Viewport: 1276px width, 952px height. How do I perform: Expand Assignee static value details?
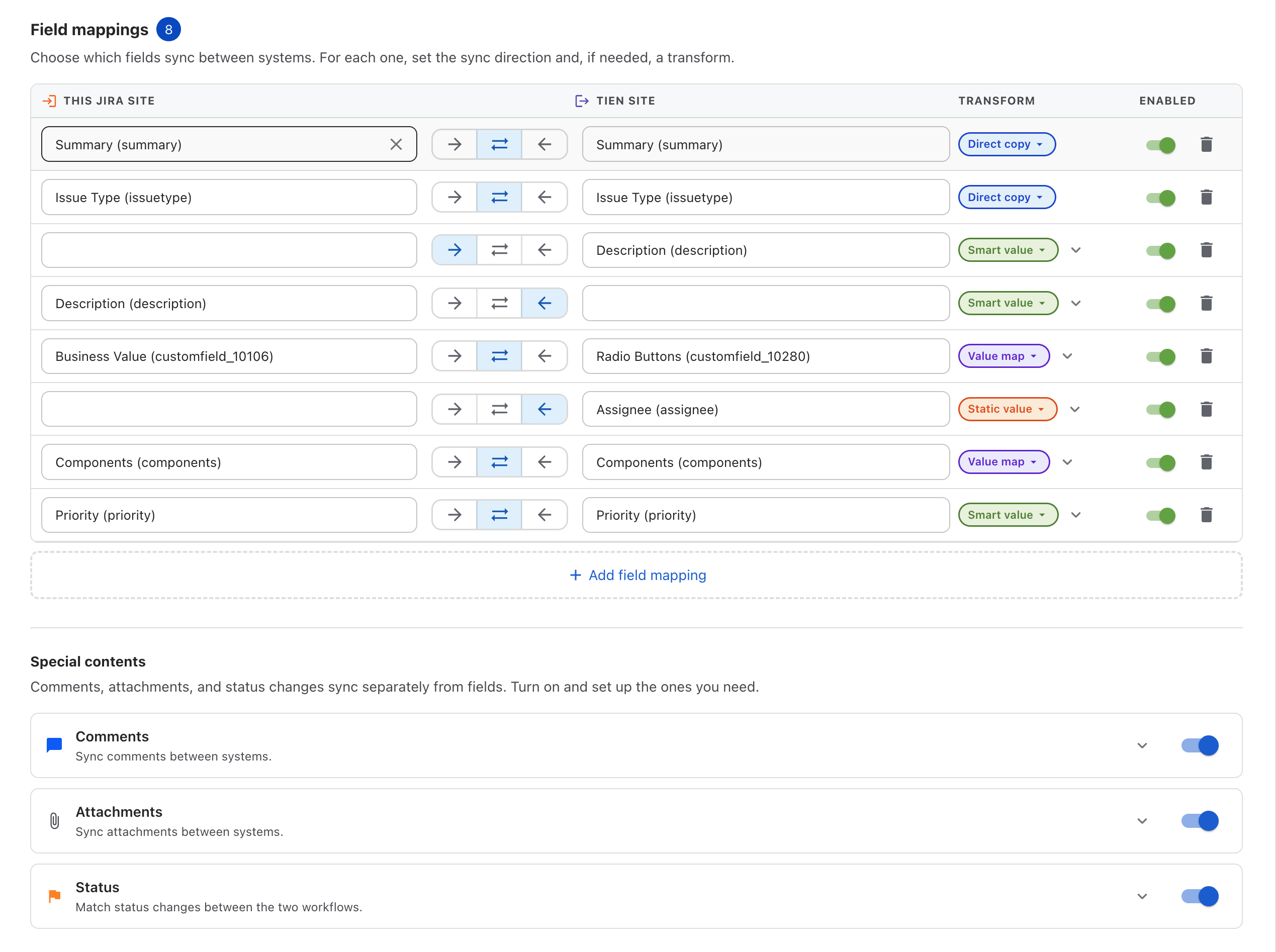(1075, 409)
